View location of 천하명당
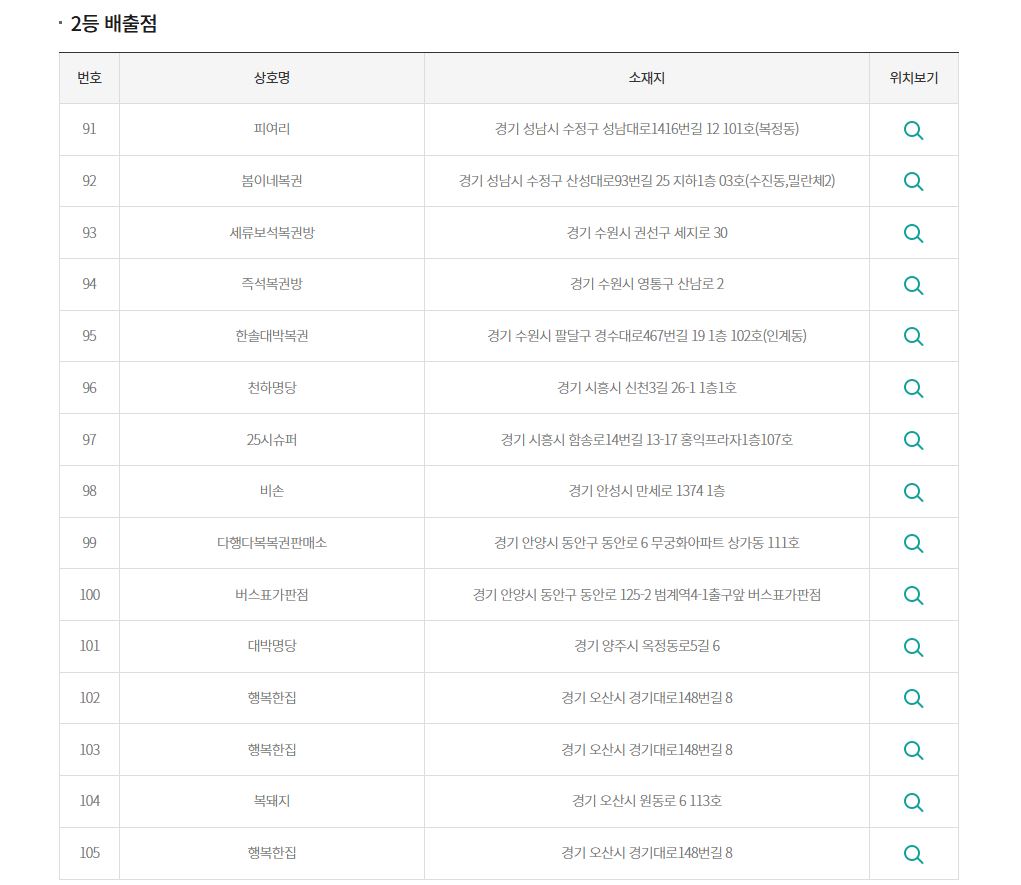 point(913,389)
